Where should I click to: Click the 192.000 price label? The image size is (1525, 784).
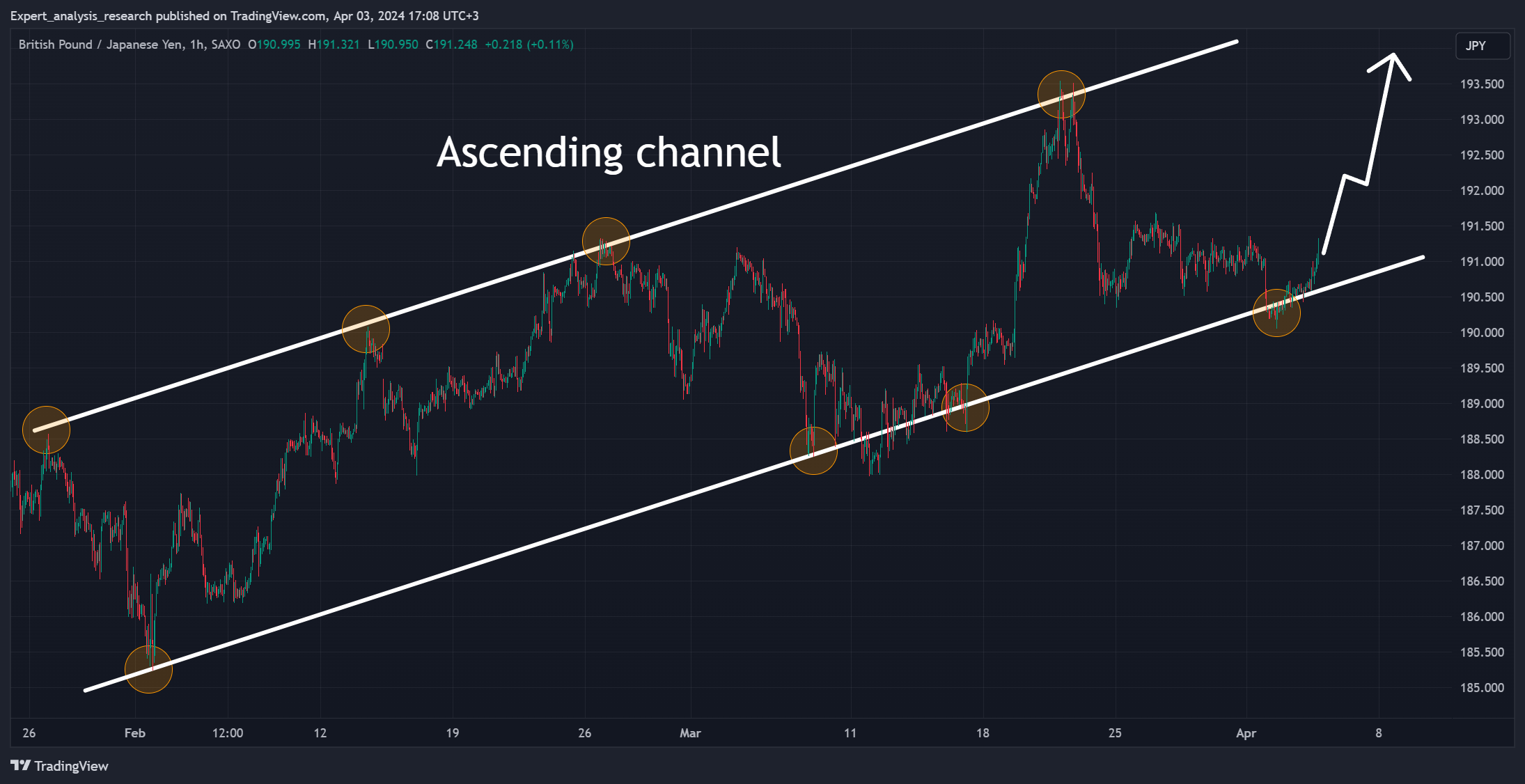1482,191
